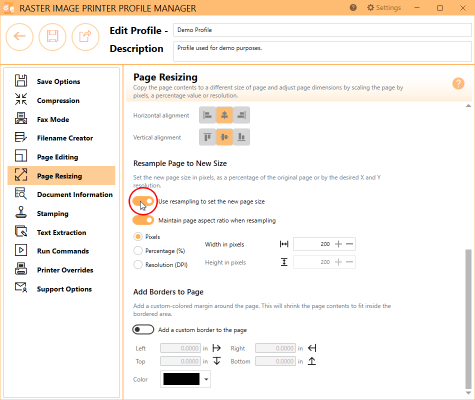475x400 pixels.
Task: Click the back arrow button
Action: 20,36
